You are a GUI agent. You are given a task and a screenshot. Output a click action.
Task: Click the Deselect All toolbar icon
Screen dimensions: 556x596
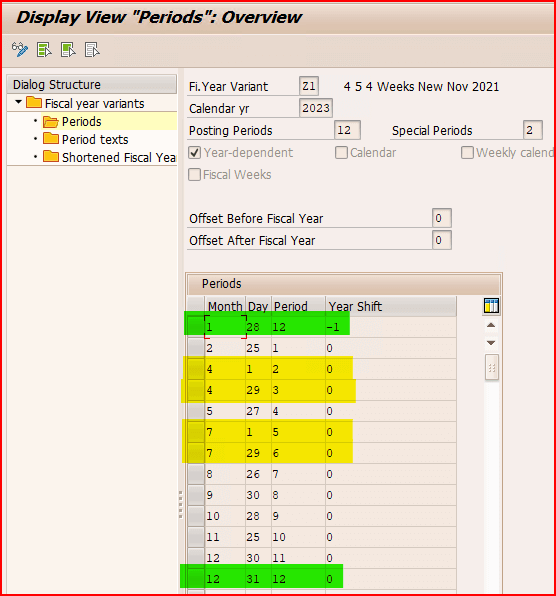(x=92, y=50)
